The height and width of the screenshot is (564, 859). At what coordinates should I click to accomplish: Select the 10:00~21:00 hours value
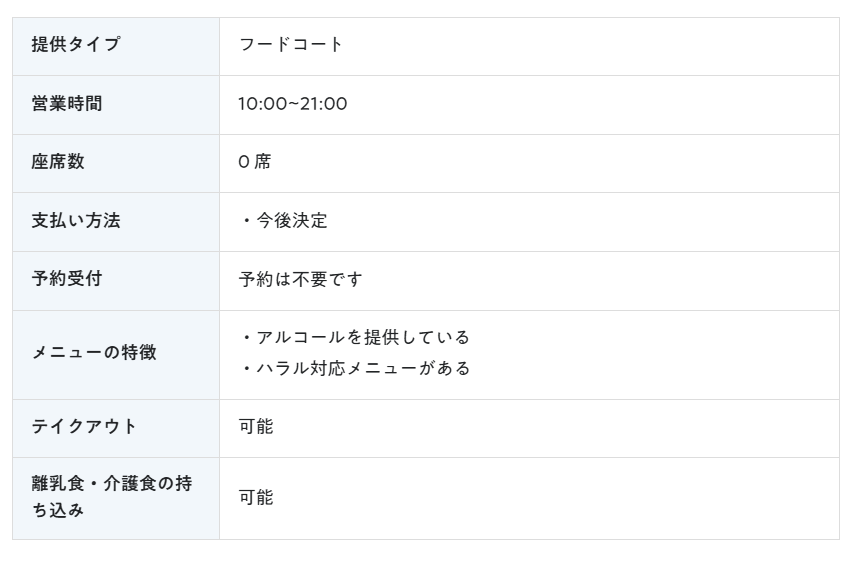pos(293,103)
